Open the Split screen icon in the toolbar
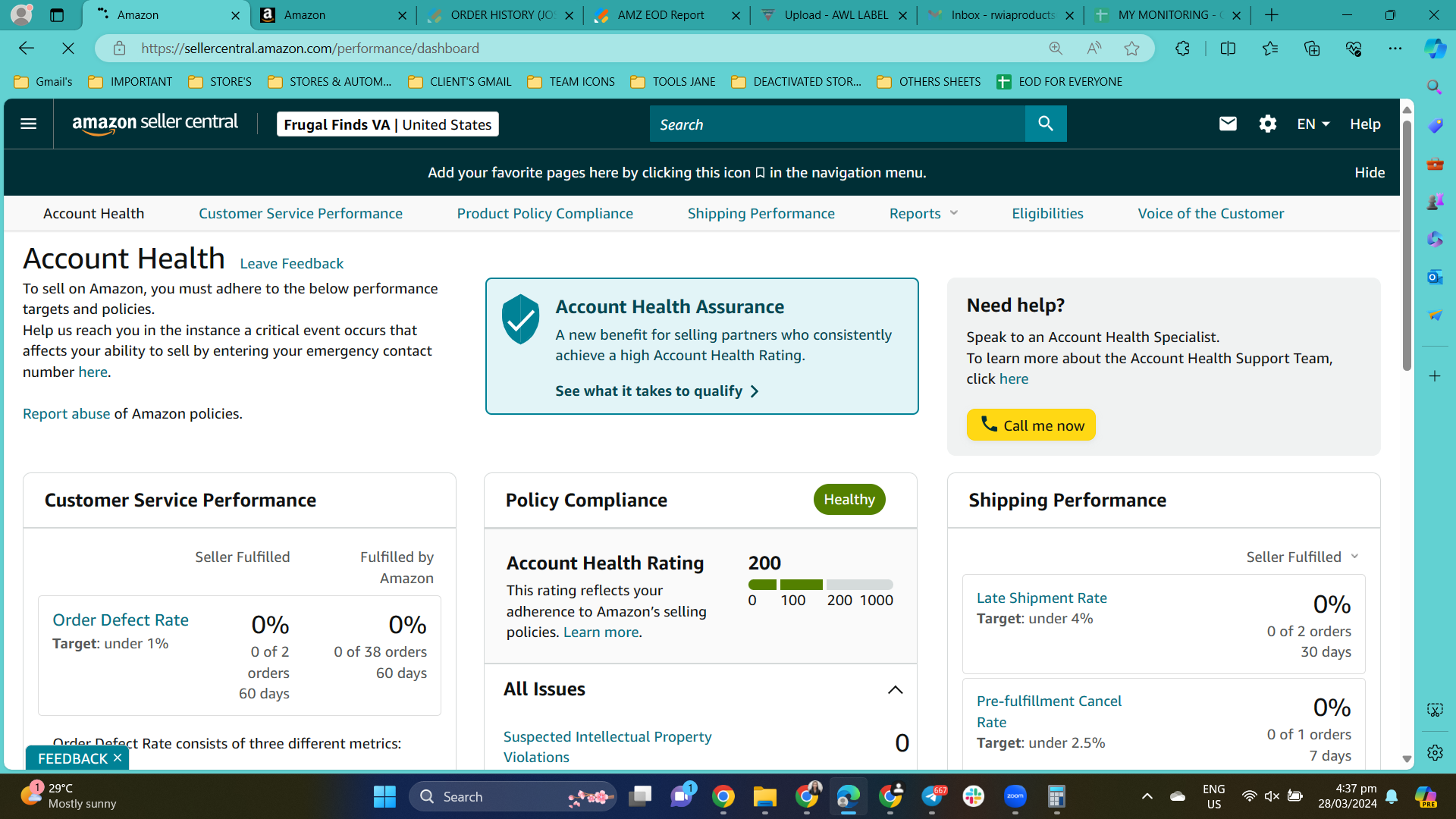This screenshot has width=1456, height=819. [x=1228, y=49]
